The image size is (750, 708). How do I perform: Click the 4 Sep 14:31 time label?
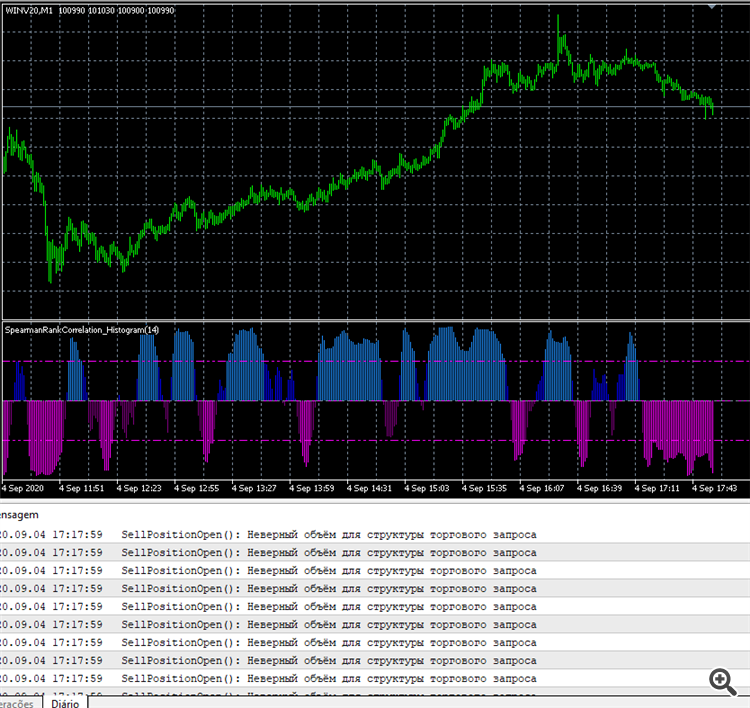369,488
